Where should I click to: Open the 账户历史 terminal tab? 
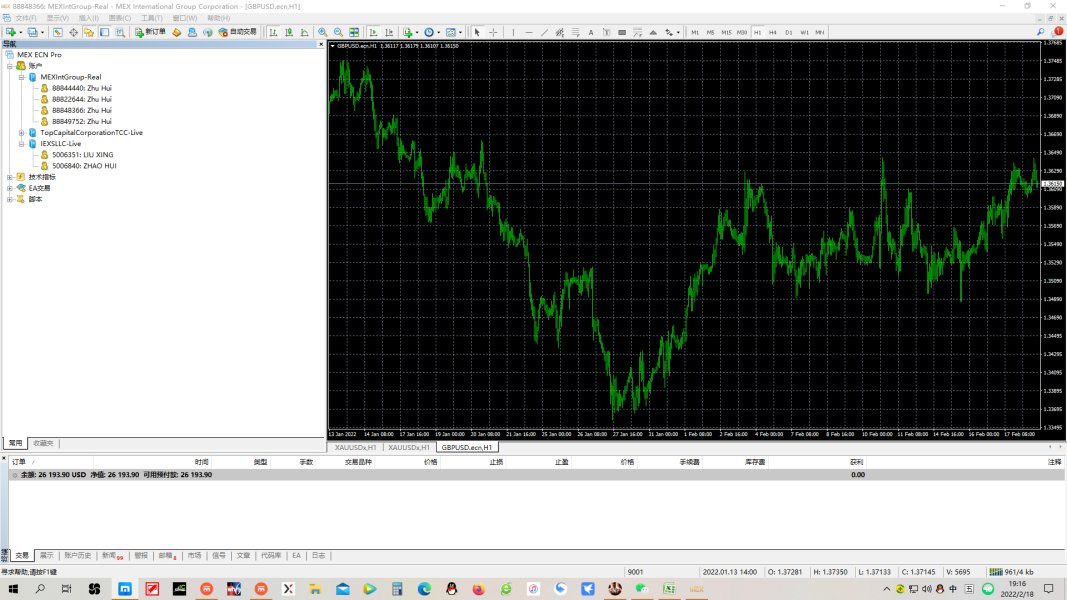coord(78,555)
